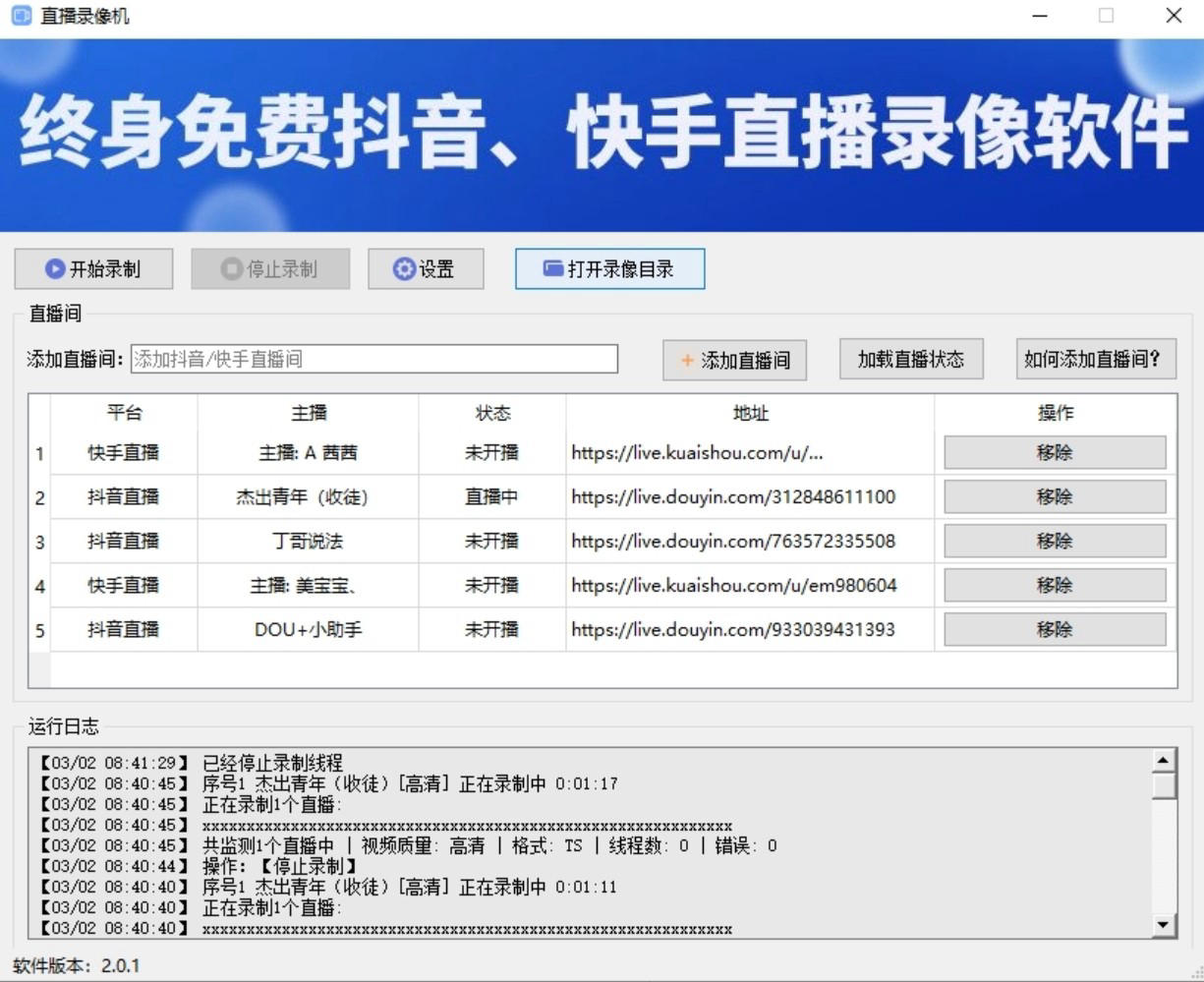Click 加载直播状态 to load live status
Screen dimensions: 1204x982
[x=911, y=359]
